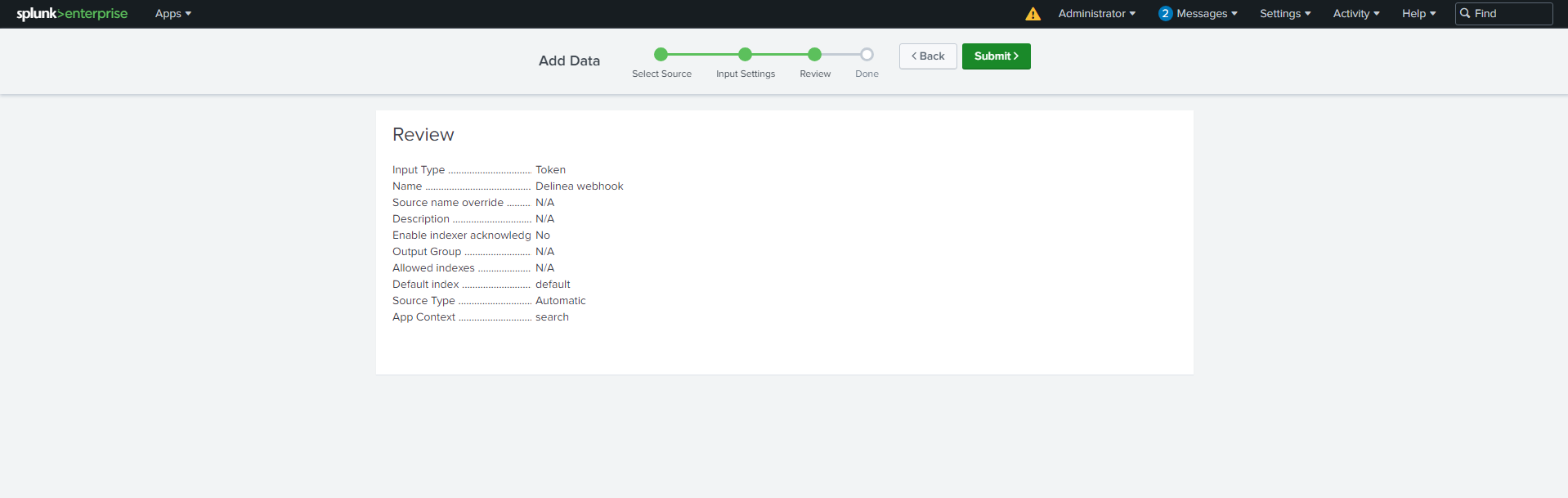Click the yellow warning triangle icon

tap(1033, 14)
